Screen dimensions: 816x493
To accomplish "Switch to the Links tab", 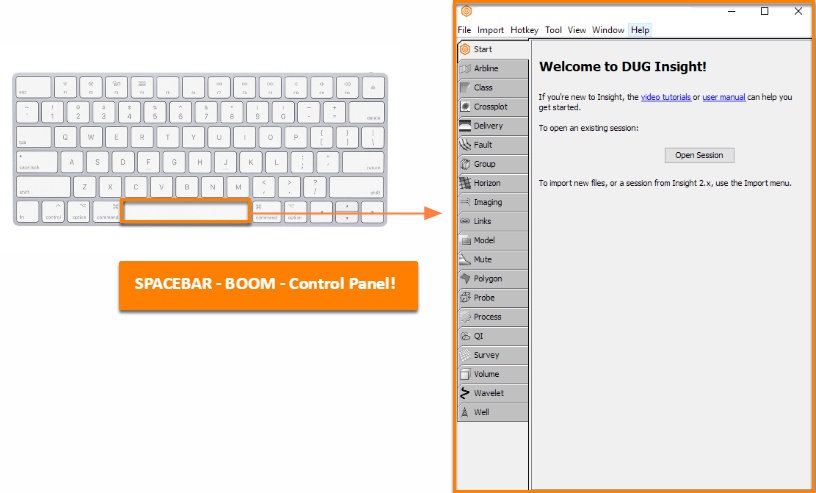I will 493,221.
